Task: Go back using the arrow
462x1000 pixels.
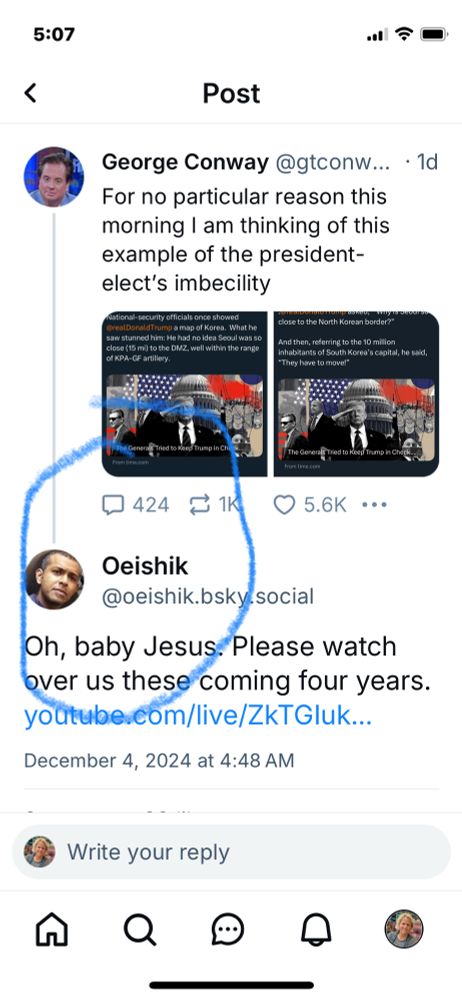Action: pos(30,93)
